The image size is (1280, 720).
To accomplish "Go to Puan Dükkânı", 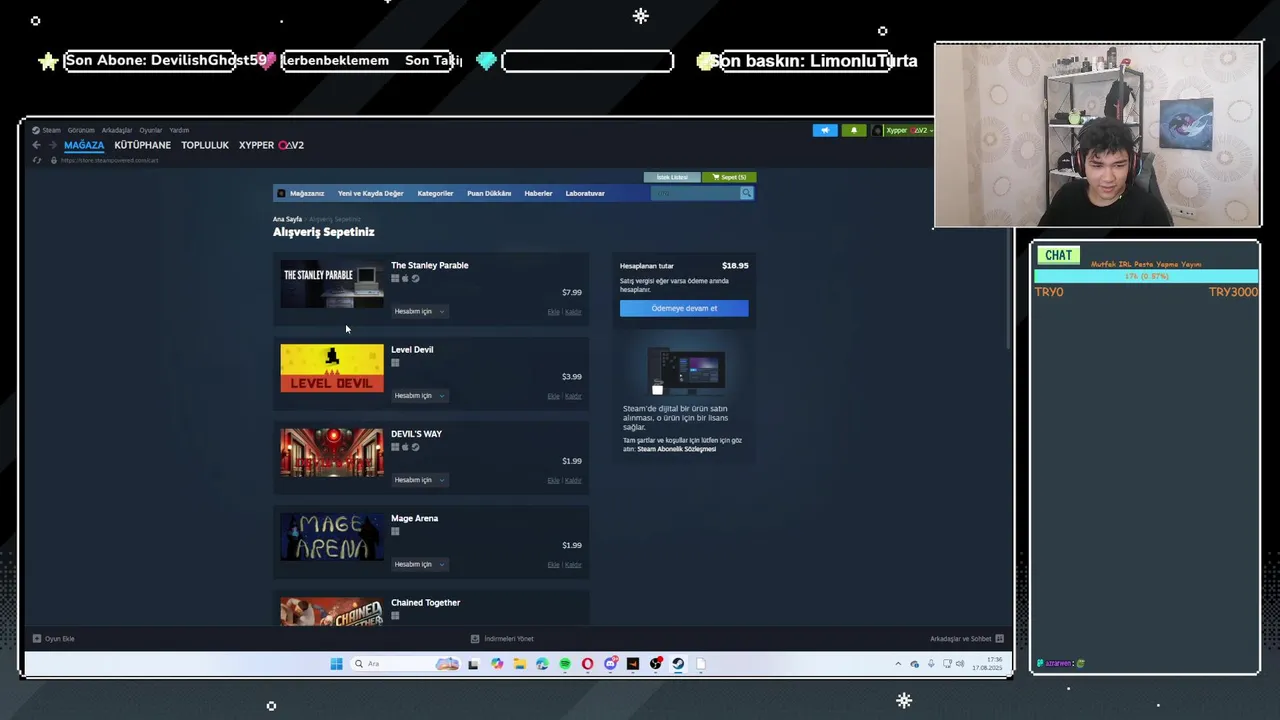I will coord(489,193).
